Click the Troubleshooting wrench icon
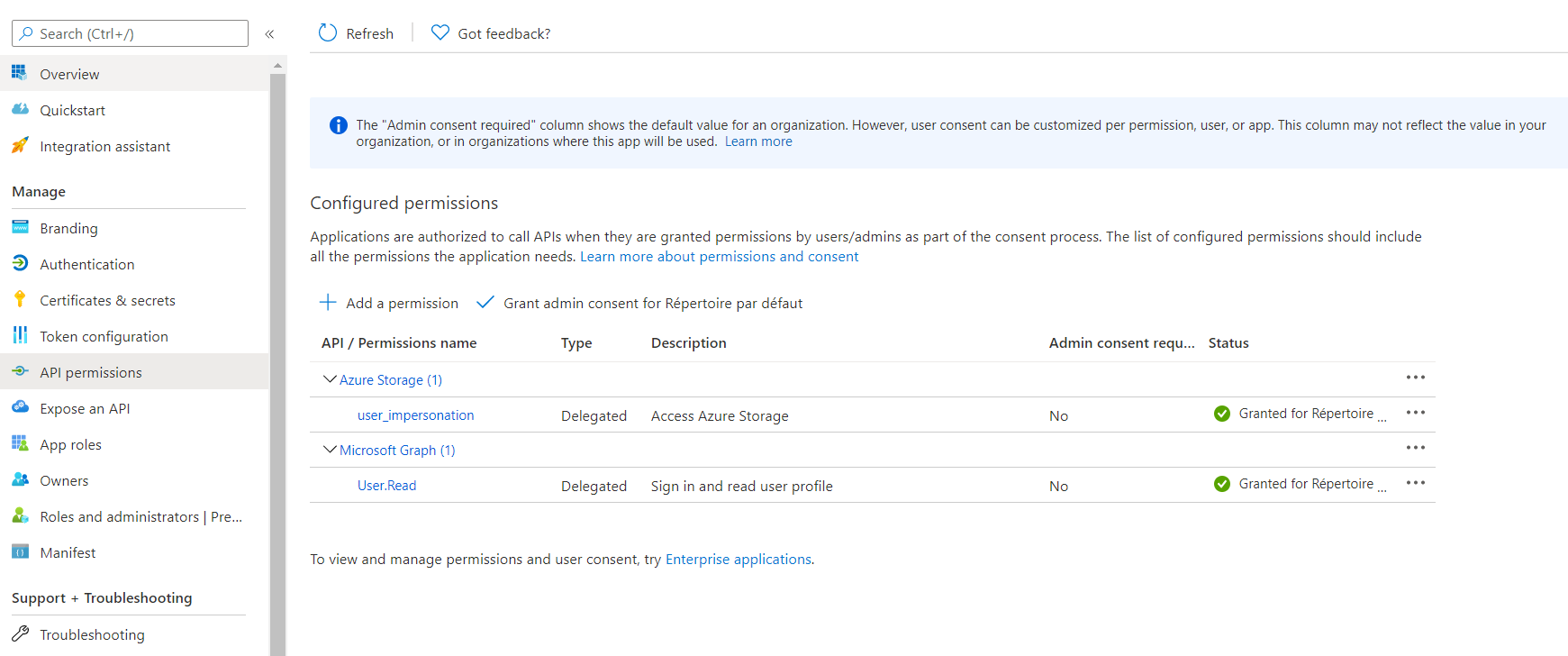Image resolution: width=1568 pixels, height=656 pixels. (x=20, y=633)
